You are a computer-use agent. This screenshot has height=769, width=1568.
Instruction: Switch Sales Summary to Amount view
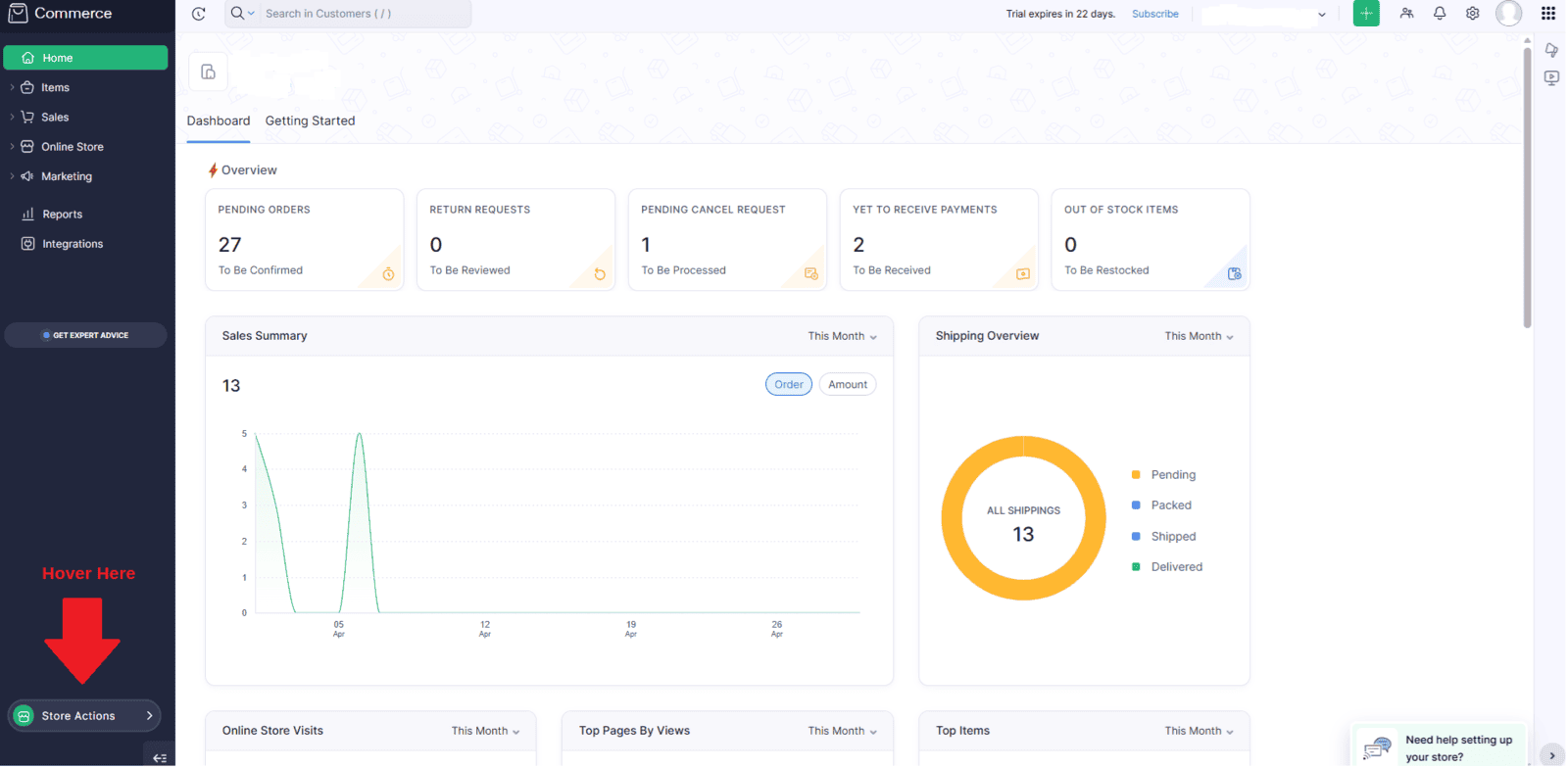coord(847,385)
